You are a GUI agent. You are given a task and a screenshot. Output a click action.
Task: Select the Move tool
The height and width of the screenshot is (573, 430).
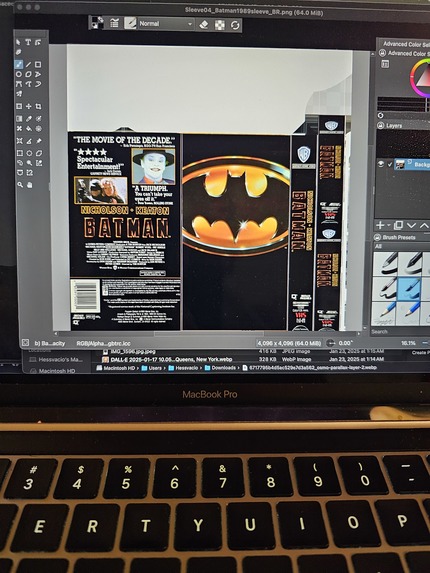point(28,106)
